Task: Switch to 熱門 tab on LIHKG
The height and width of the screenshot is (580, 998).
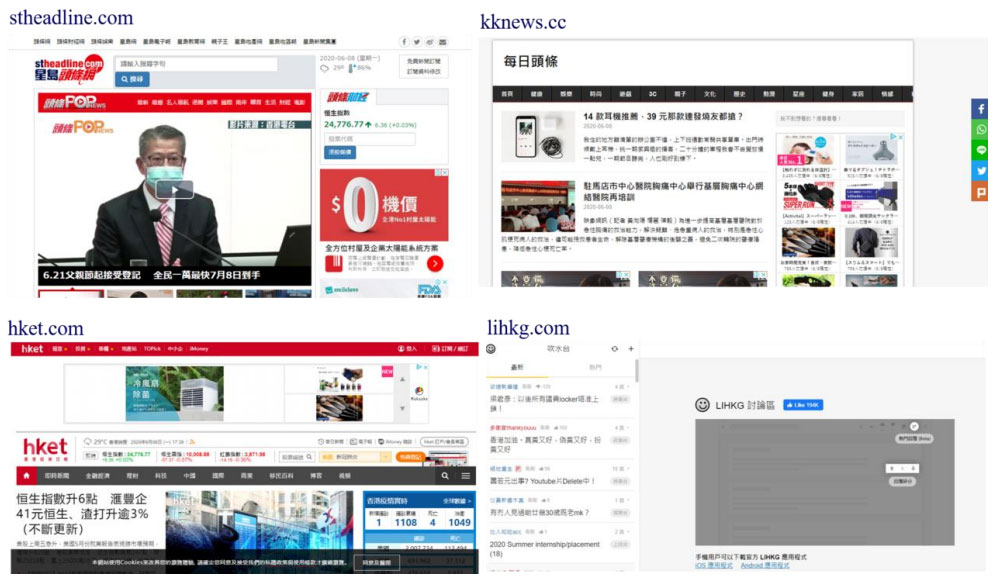Action: pos(596,367)
